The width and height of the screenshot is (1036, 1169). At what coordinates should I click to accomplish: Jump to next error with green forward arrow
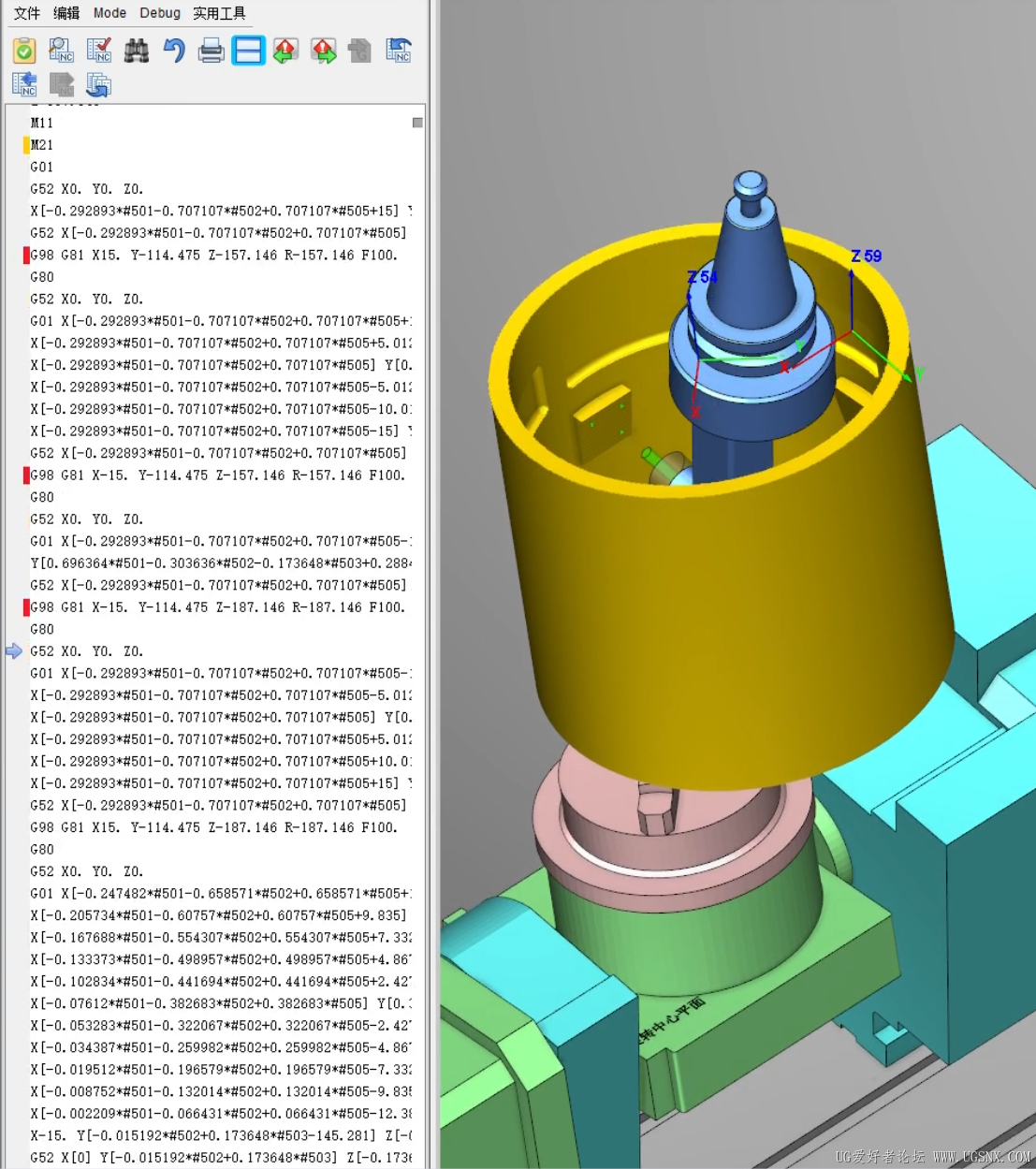pyautogui.click(x=323, y=51)
